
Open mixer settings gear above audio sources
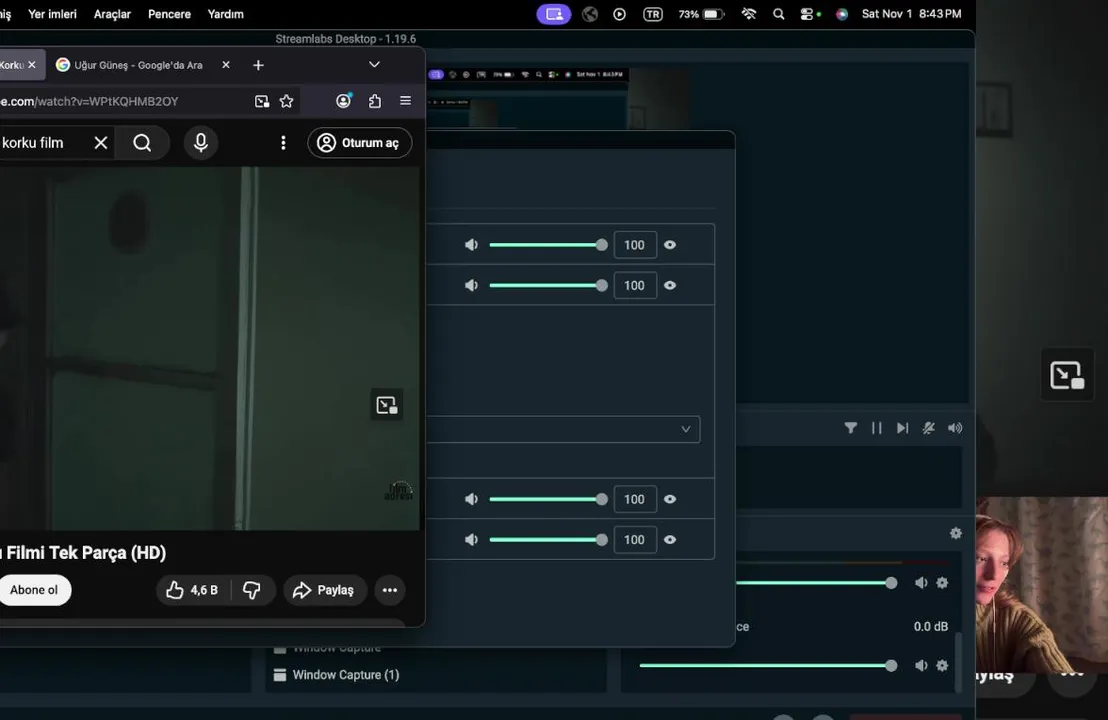coord(955,533)
